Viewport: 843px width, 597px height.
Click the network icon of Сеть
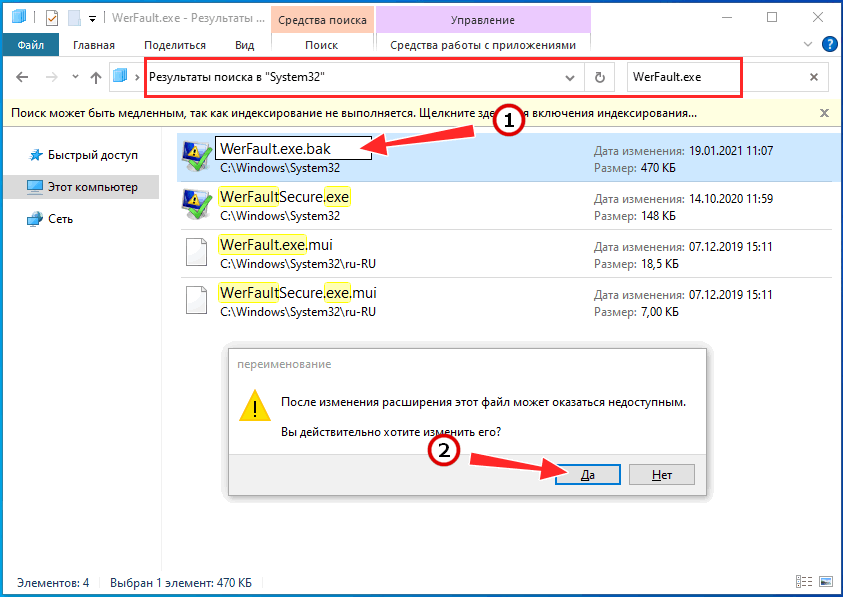(35, 219)
